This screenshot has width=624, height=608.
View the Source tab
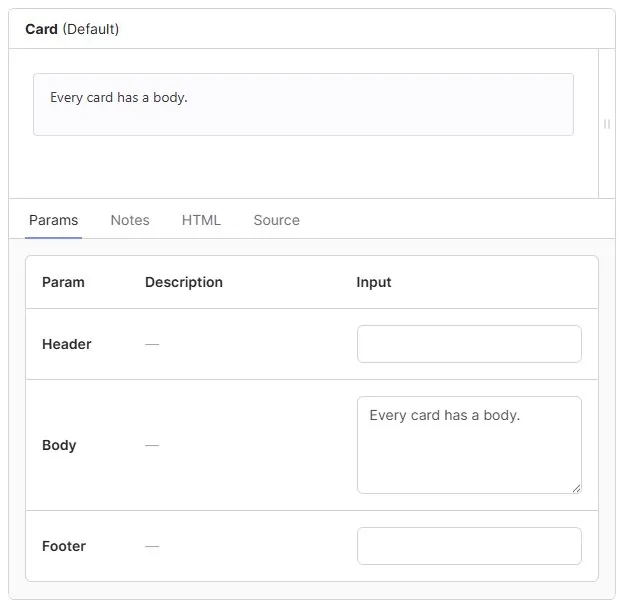click(276, 220)
